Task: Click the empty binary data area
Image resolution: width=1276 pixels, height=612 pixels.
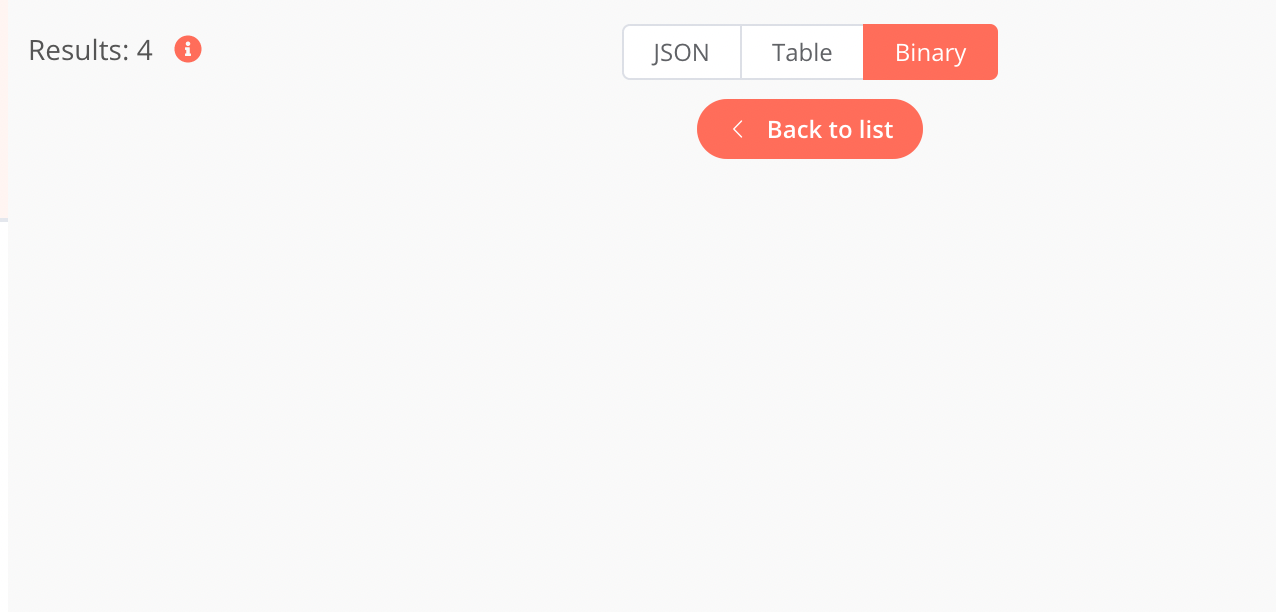Action: (x=642, y=390)
